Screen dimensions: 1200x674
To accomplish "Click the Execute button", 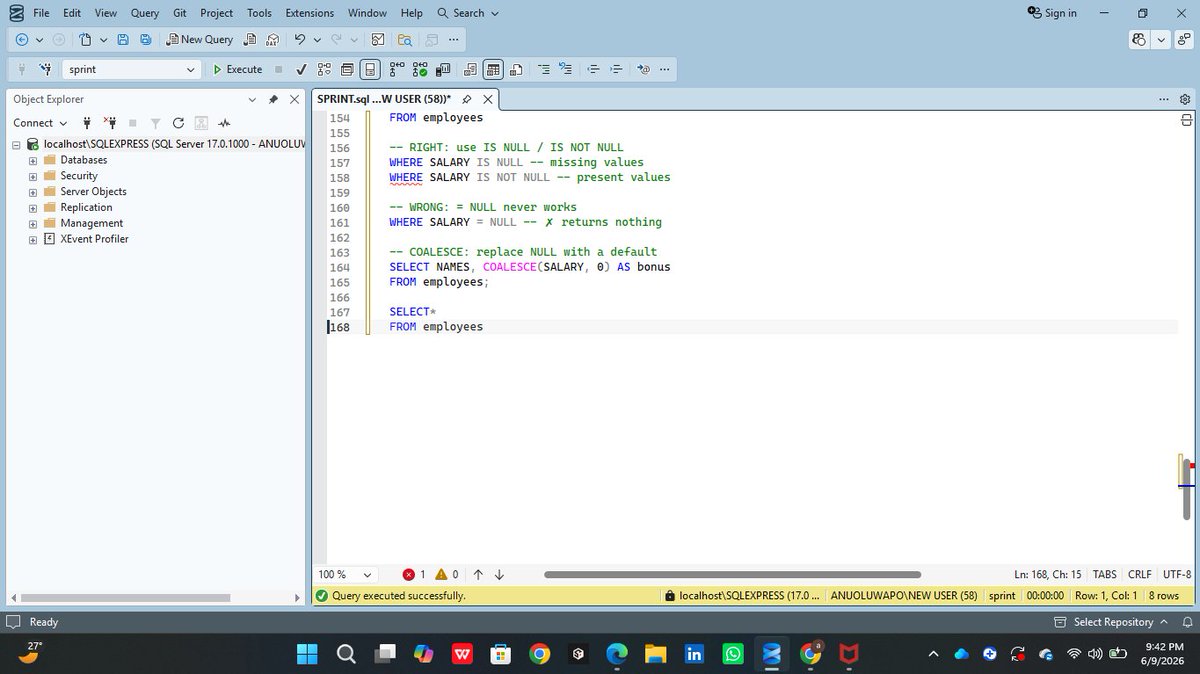I will pyautogui.click(x=238, y=69).
